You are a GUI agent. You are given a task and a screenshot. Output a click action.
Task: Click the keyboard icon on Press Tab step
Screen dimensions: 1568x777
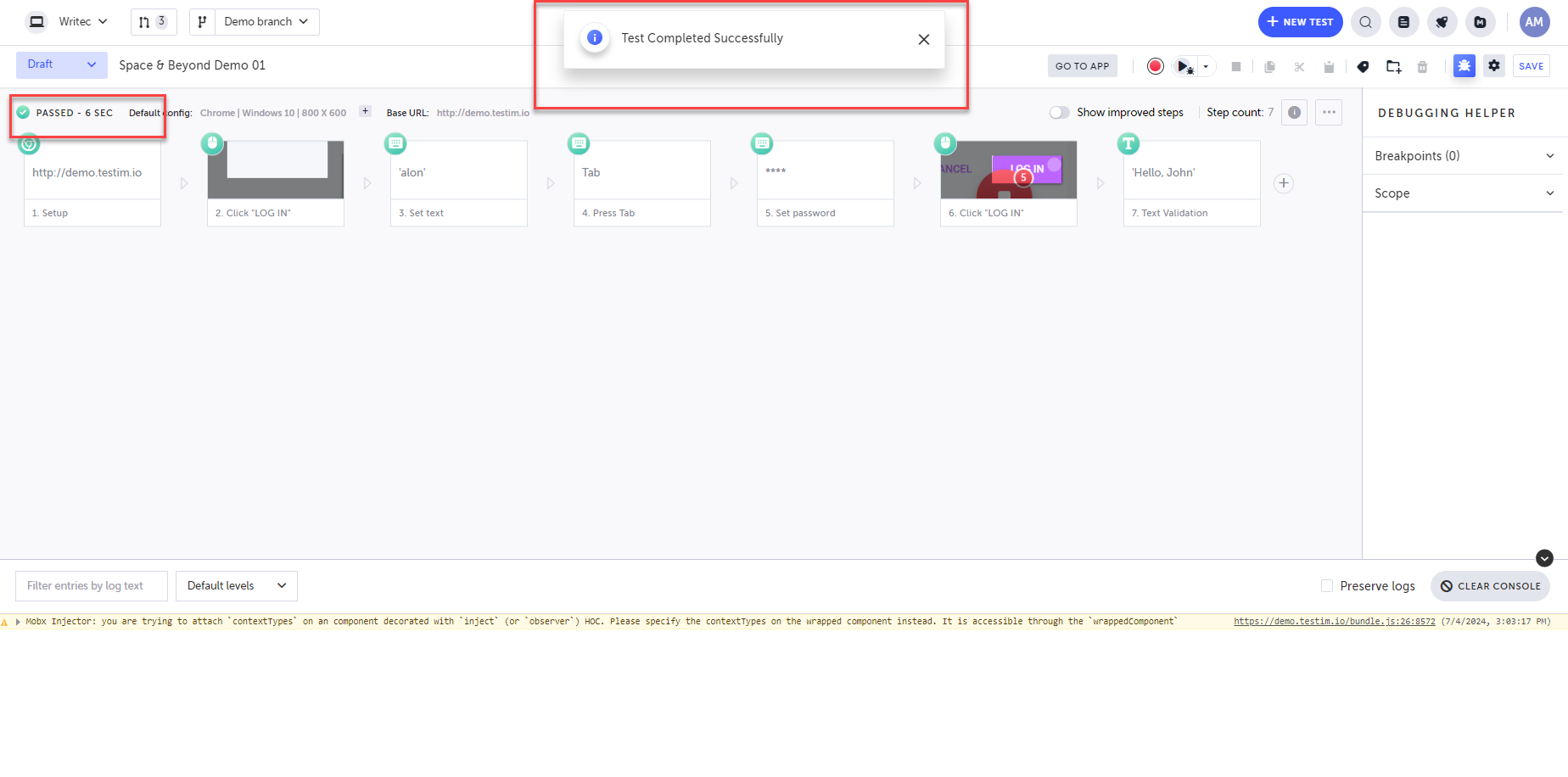pos(579,143)
